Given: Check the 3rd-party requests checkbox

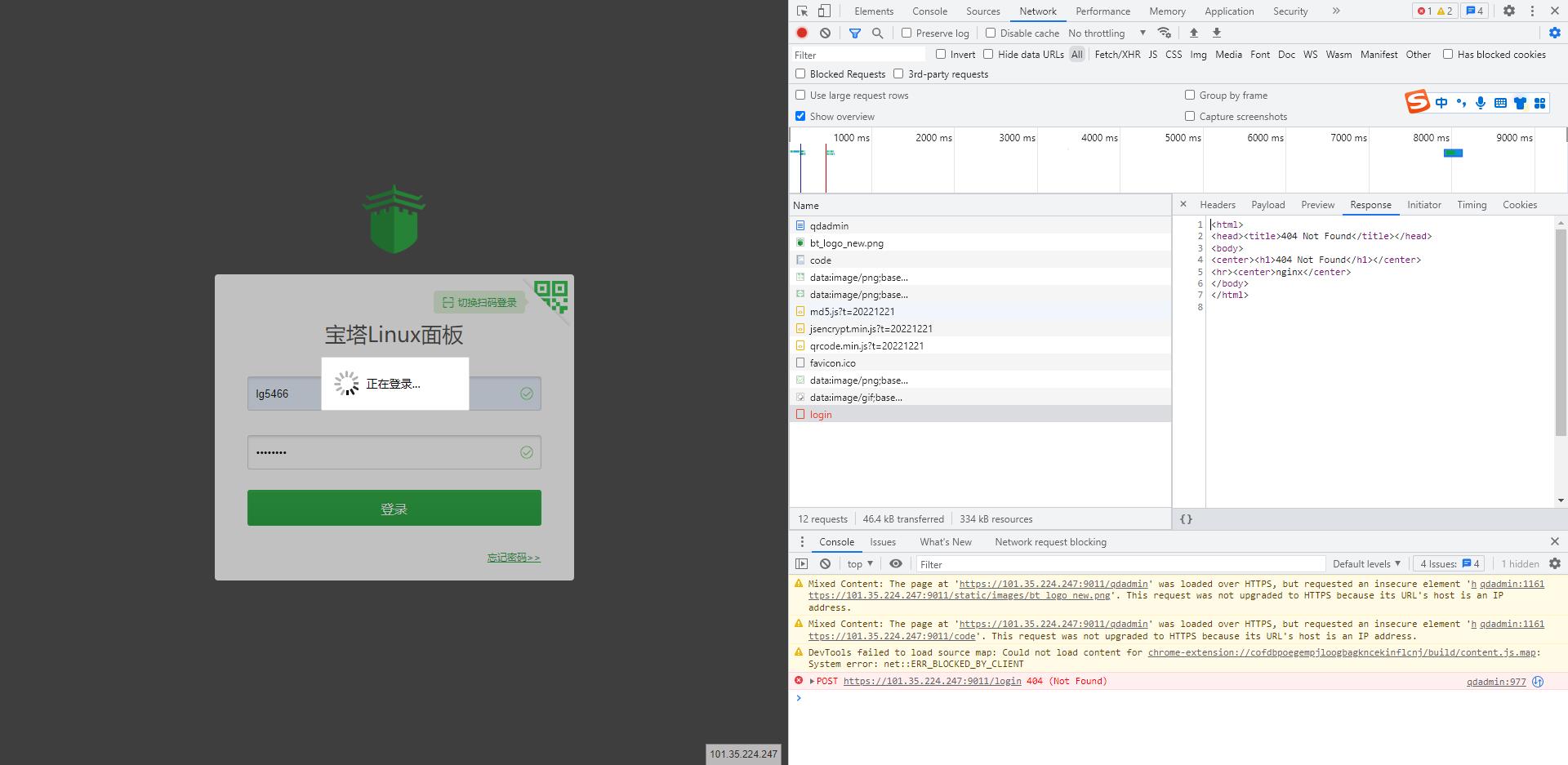Looking at the screenshot, I should 898,73.
